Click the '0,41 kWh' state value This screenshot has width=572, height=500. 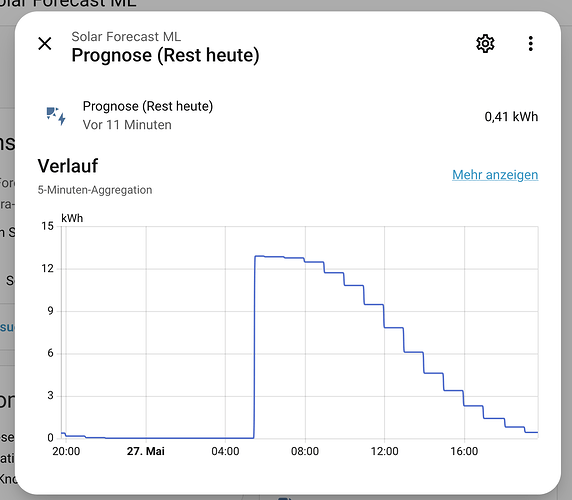click(511, 117)
